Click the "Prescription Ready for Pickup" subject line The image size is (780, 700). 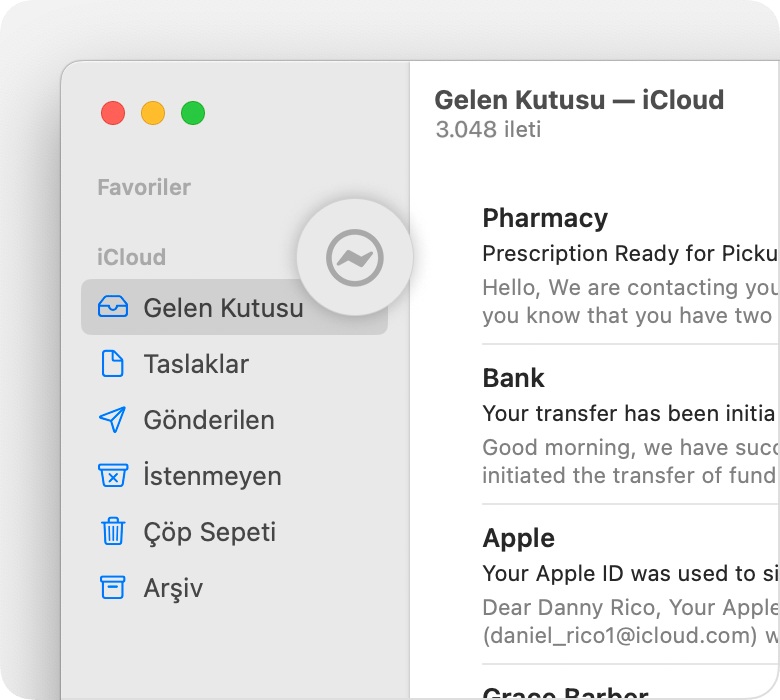[629, 253]
